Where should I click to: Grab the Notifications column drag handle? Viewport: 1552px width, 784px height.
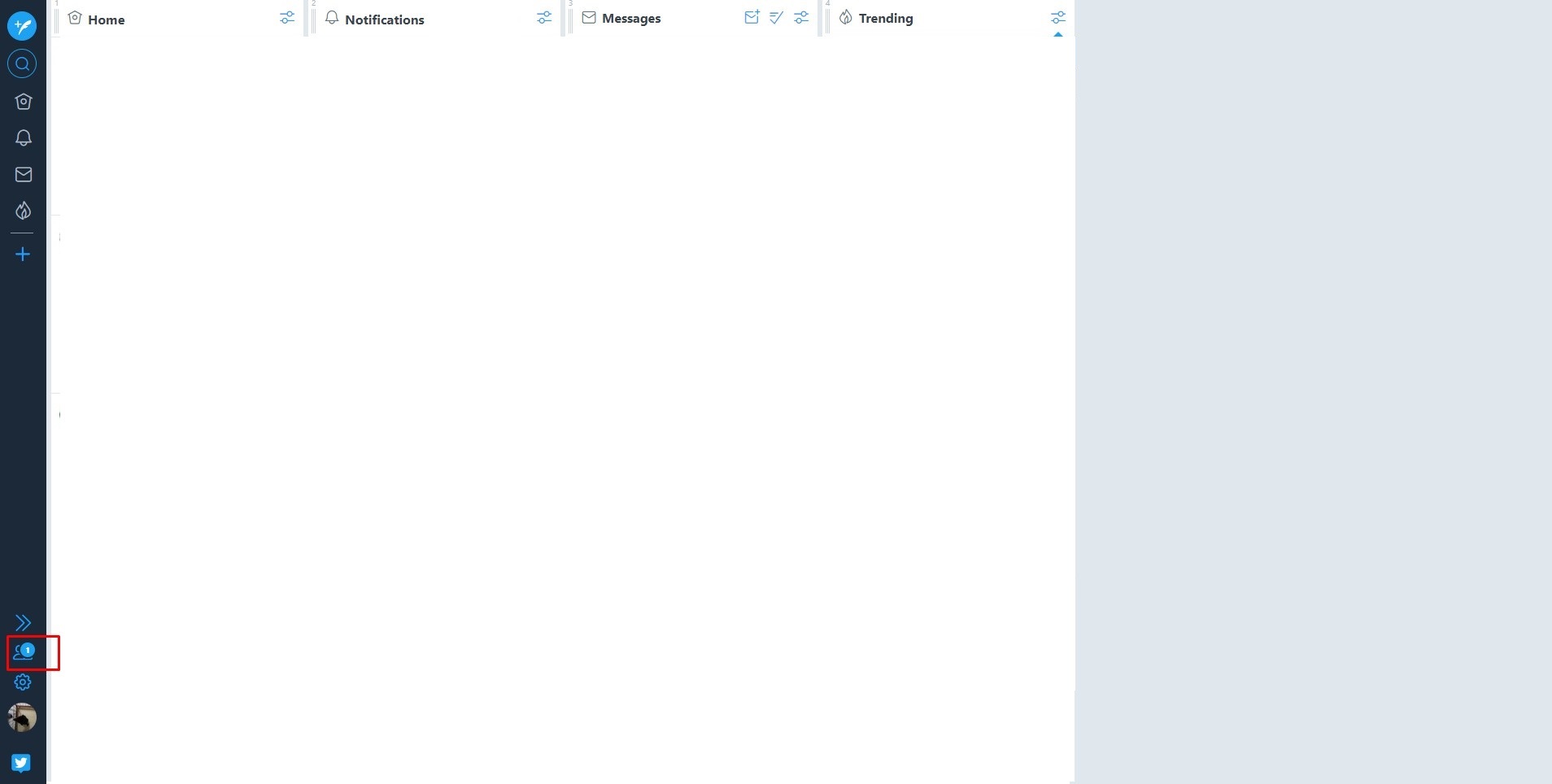(x=313, y=20)
